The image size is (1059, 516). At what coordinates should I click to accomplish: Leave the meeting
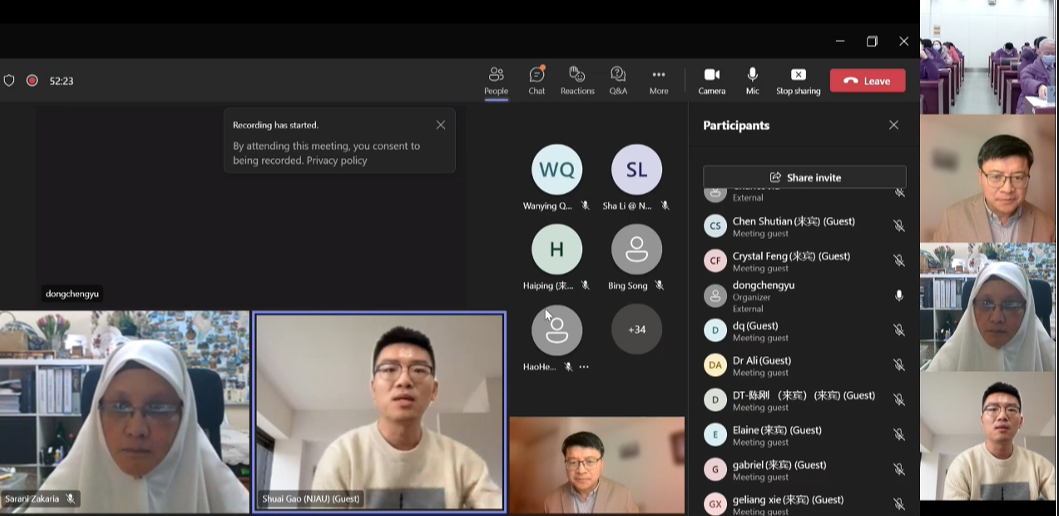867,81
